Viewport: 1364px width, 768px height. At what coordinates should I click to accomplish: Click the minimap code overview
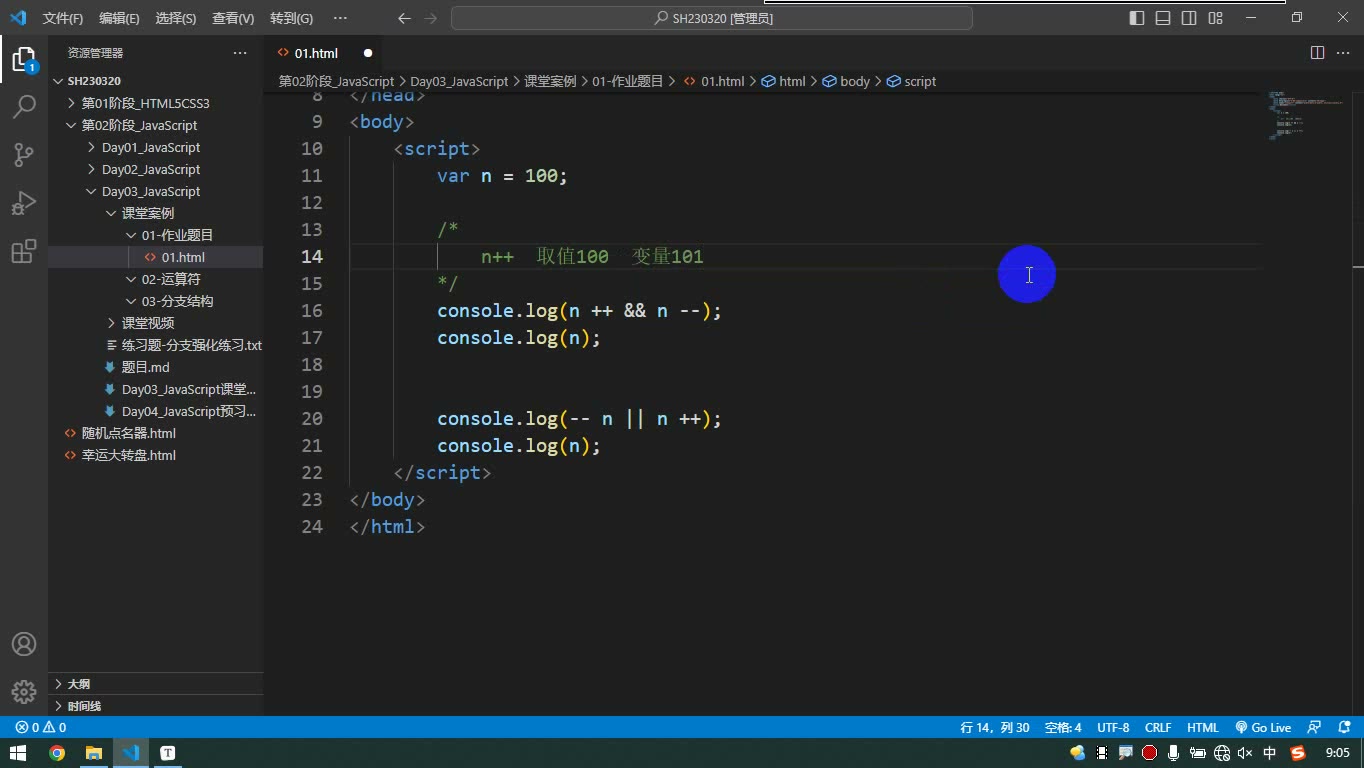[x=1306, y=115]
